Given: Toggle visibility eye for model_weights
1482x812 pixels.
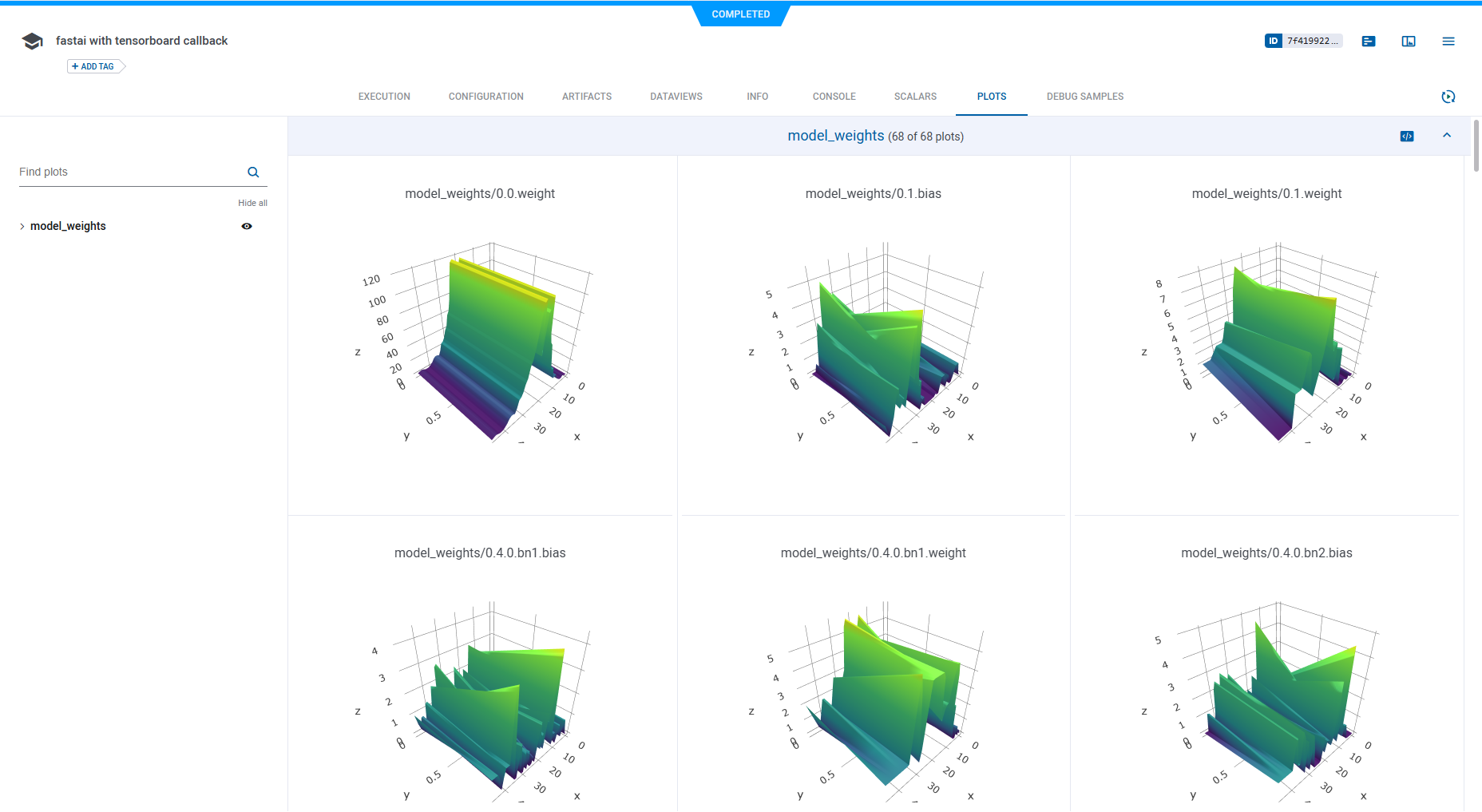Looking at the screenshot, I should [247, 227].
